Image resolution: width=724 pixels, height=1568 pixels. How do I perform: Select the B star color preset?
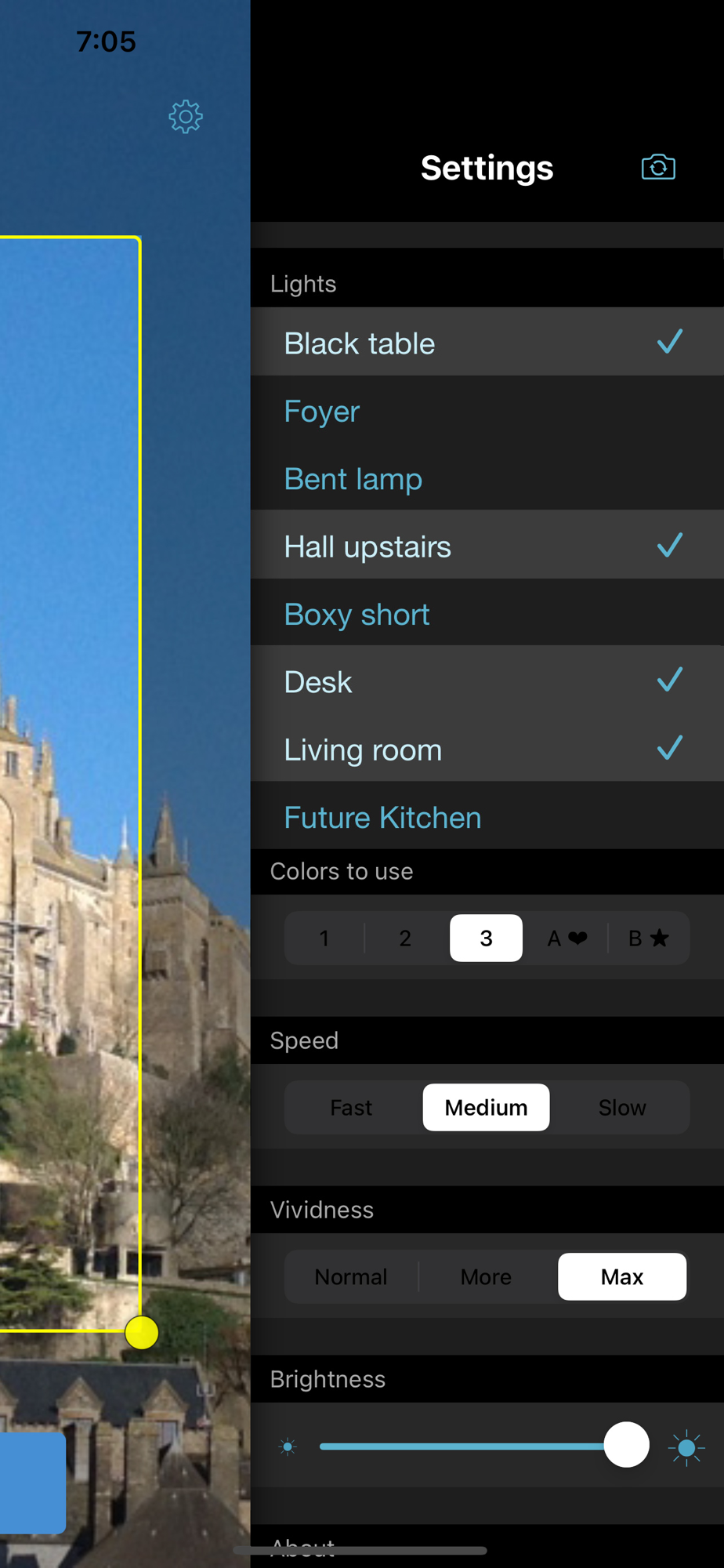pos(649,938)
